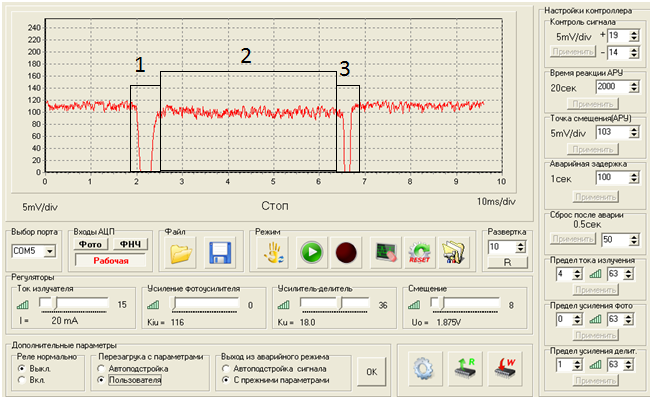Switch to manual mode with hand icon
The width and height of the screenshot is (651, 399).
click(273, 253)
